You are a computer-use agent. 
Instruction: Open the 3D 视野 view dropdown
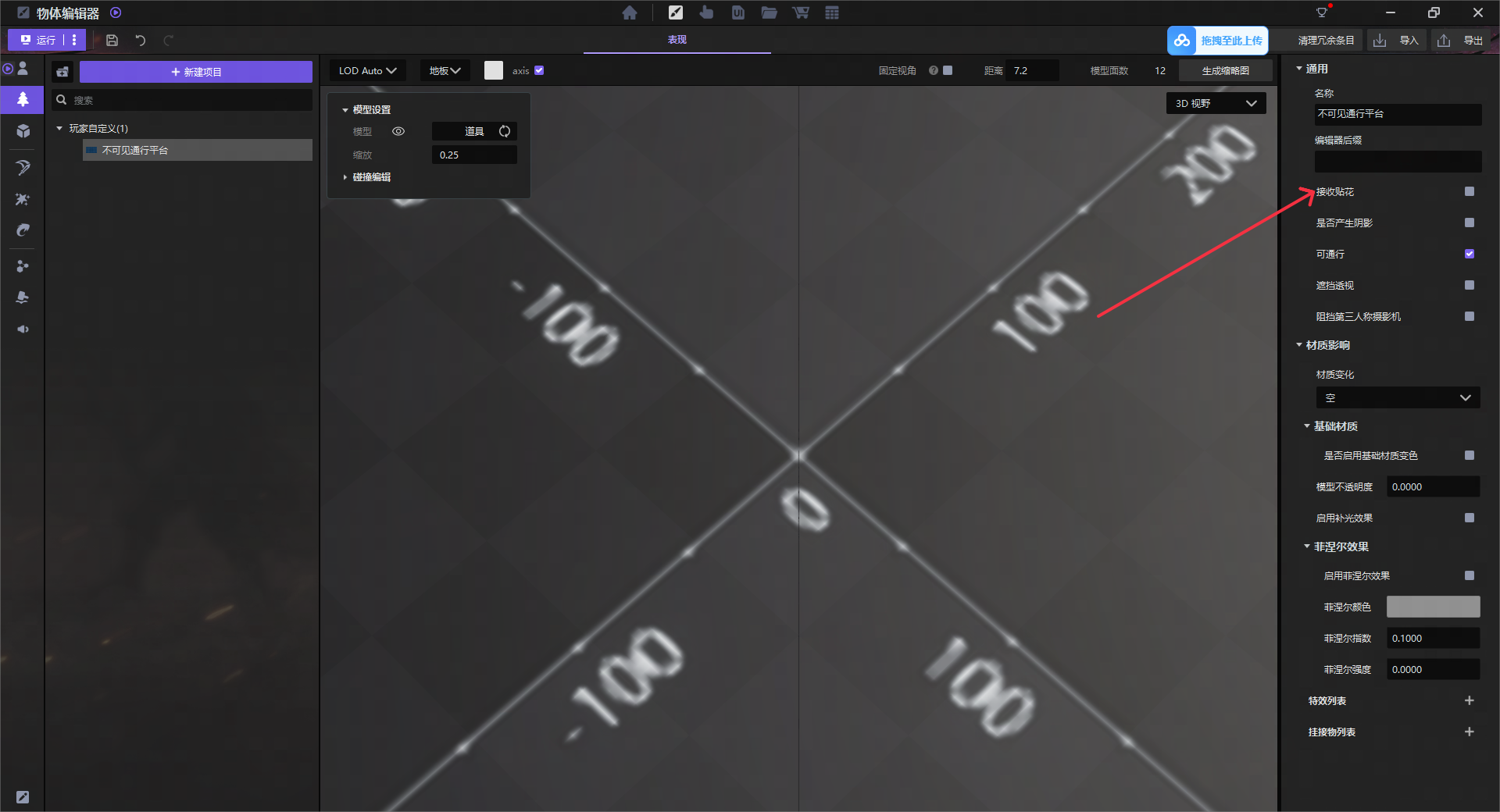[x=1216, y=103]
